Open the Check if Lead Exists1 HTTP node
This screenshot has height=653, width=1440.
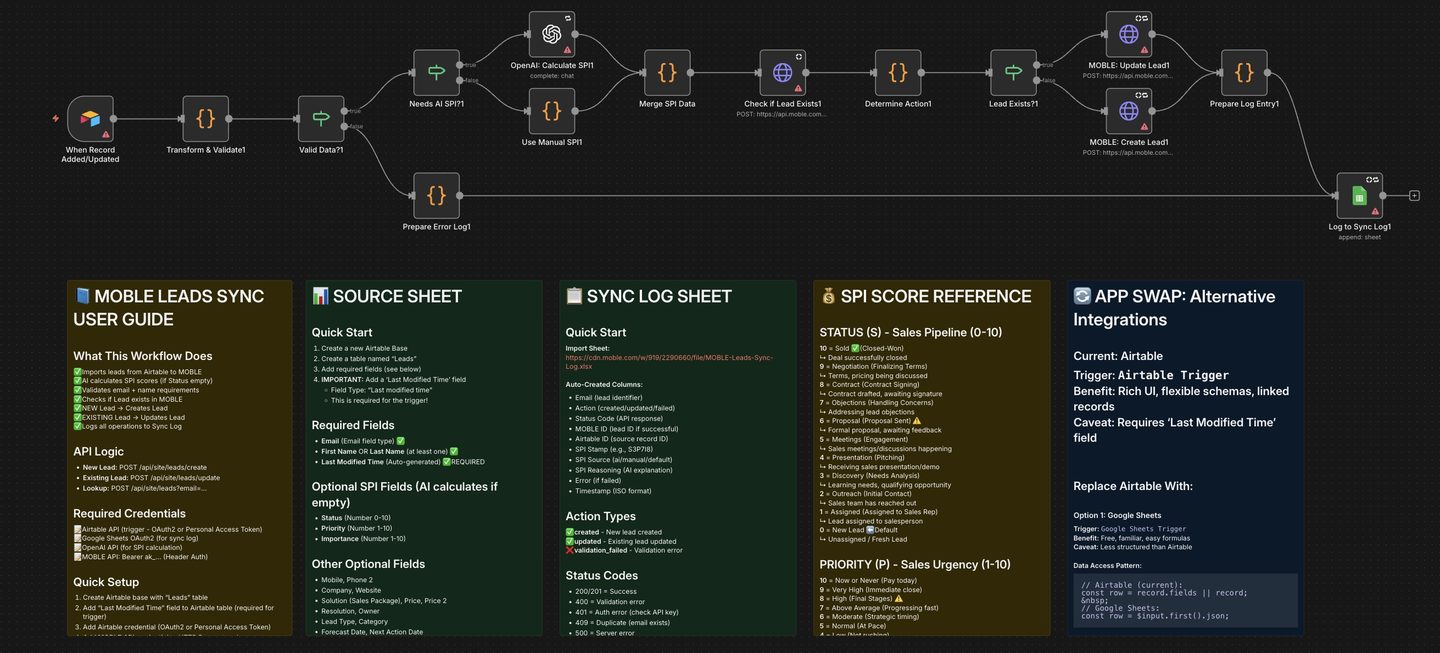782,73
